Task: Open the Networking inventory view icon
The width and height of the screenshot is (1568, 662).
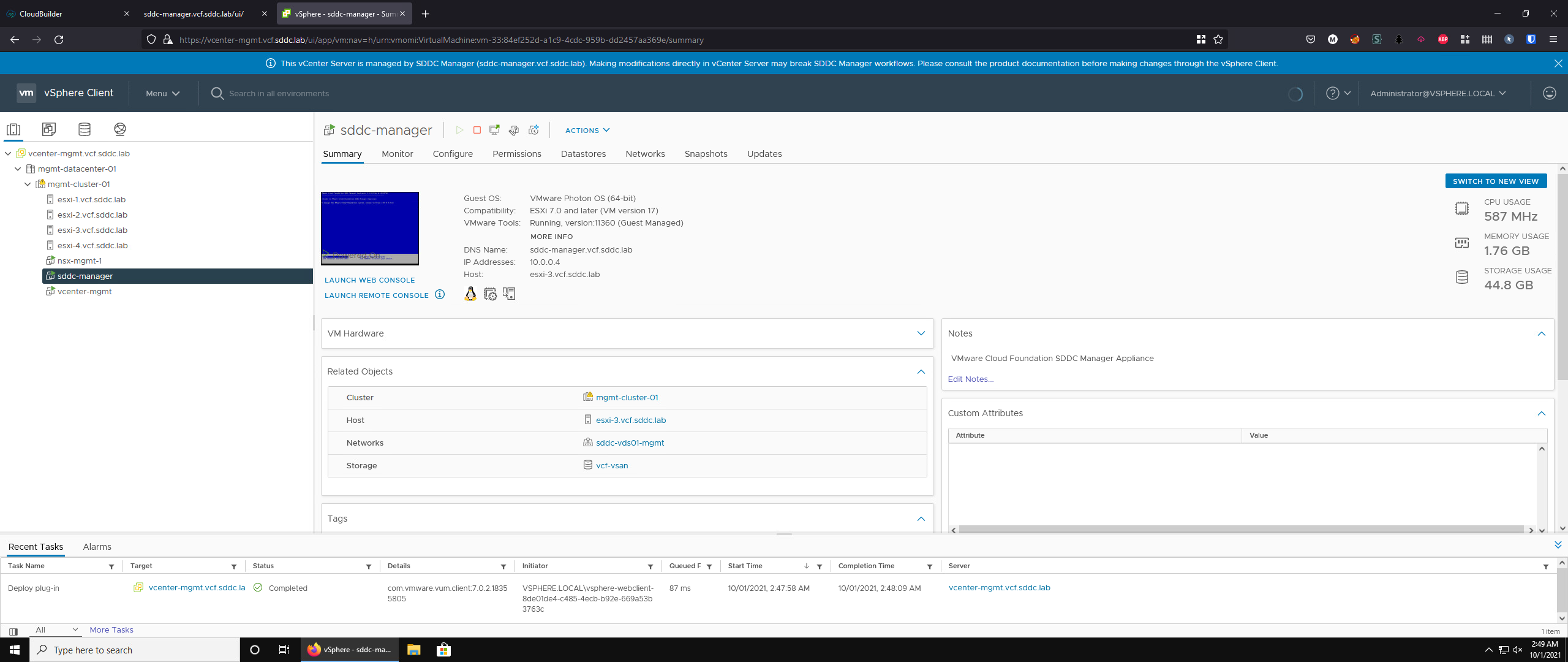Action: pyautogui.click(x=120, y=129)
